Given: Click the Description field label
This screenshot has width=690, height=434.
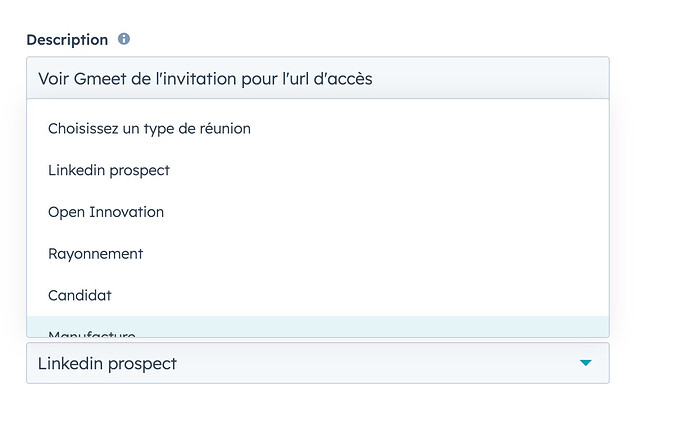Looking at the screenshot, I should click(x=67, y=40).
